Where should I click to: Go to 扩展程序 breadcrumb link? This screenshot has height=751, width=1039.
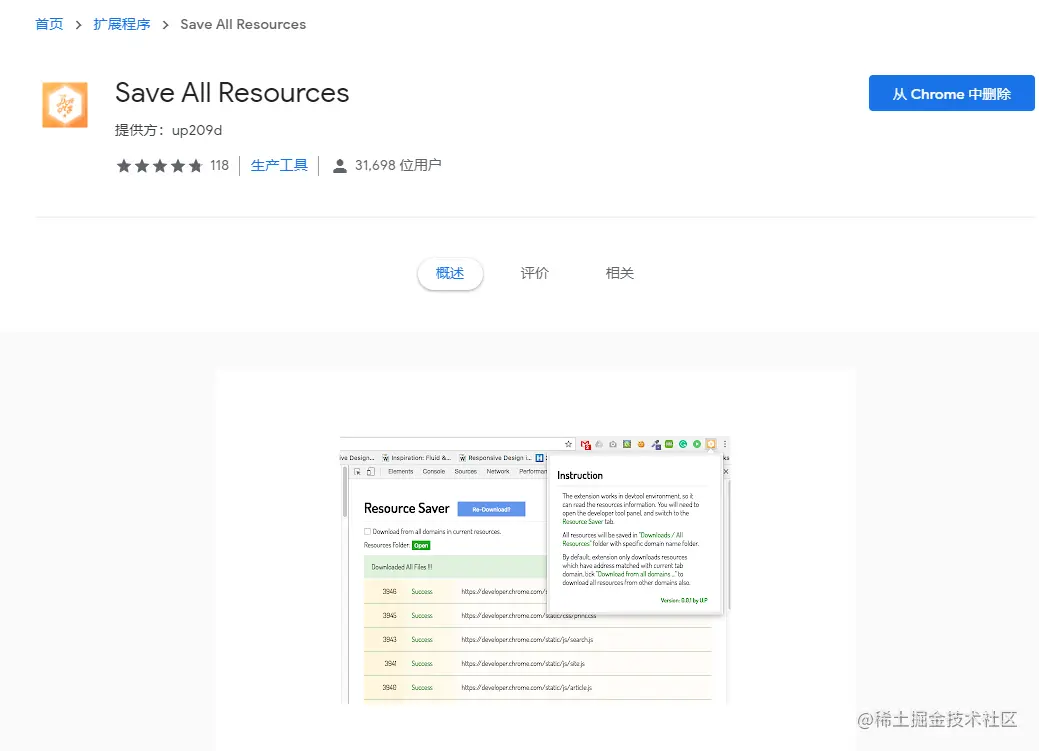[122, 25]
